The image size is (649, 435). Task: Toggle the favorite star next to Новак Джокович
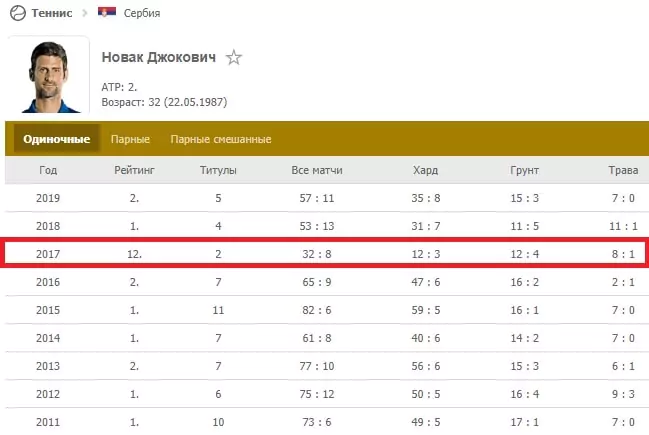[234, 58]
